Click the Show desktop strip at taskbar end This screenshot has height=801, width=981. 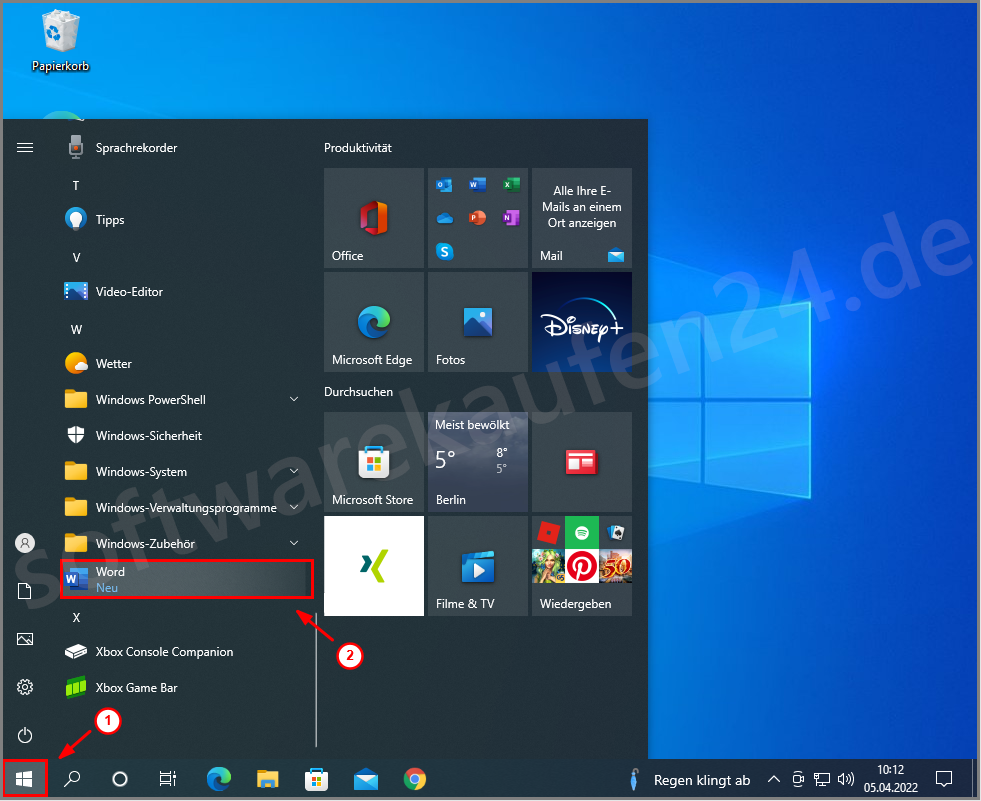(x=975, y=779)
